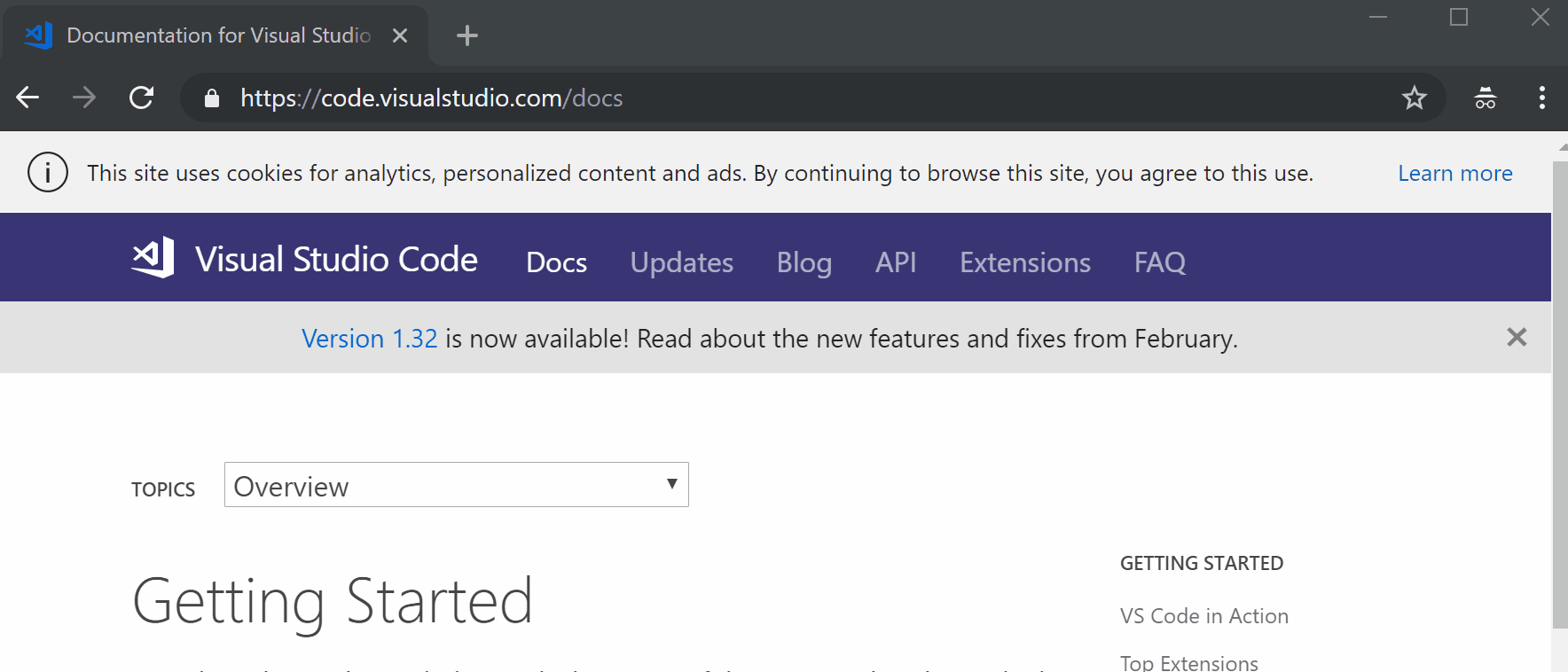1568x672 pixels.
Task: Click the page vertical scrollbar thumb
Action: pos(1560,395)
